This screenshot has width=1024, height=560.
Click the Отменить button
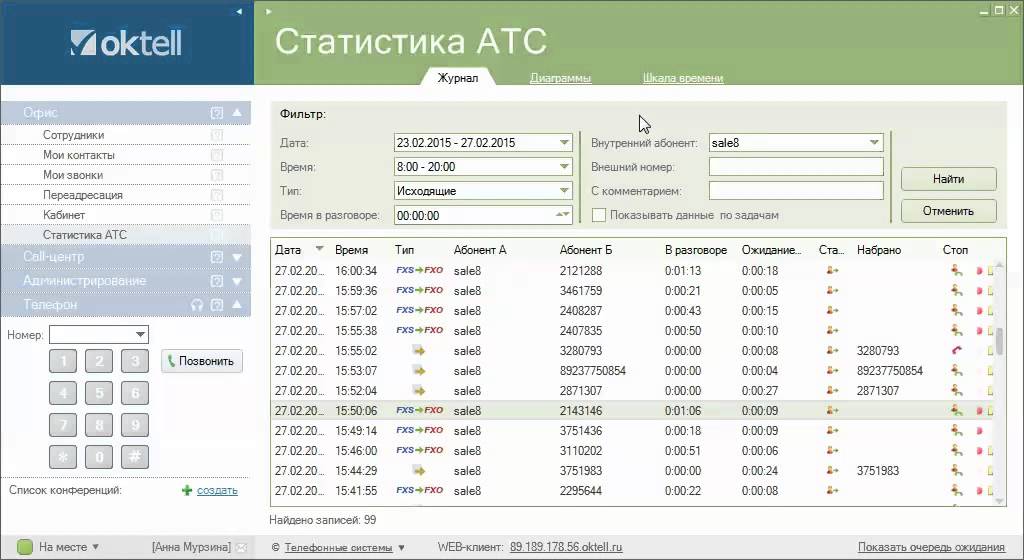(948, 211)
